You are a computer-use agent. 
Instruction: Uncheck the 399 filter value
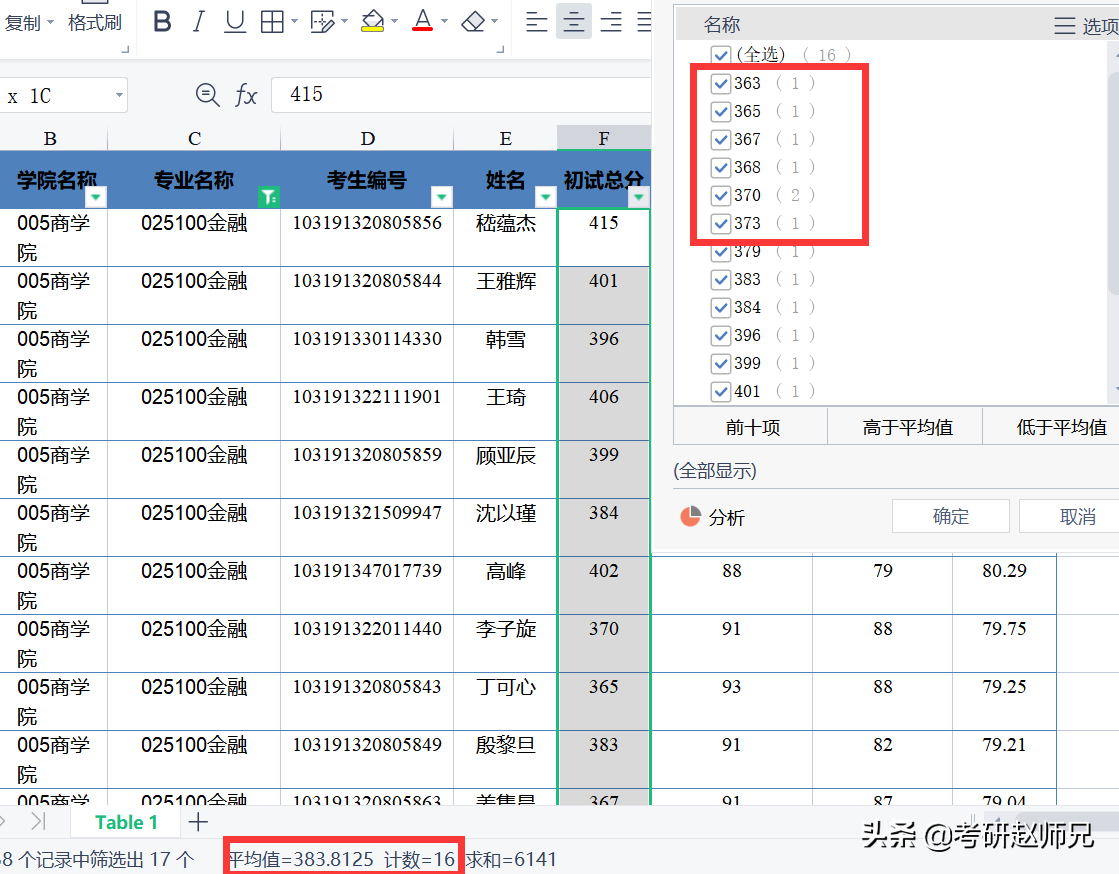721,362
